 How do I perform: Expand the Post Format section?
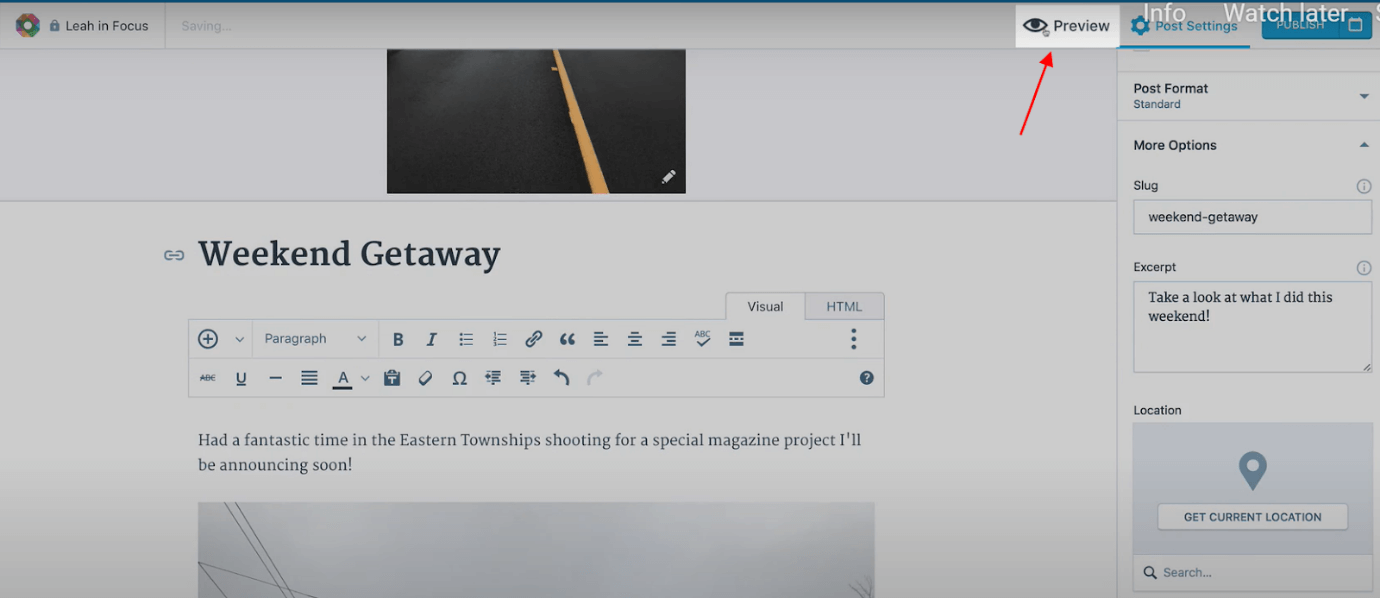tap(1249, 96)
